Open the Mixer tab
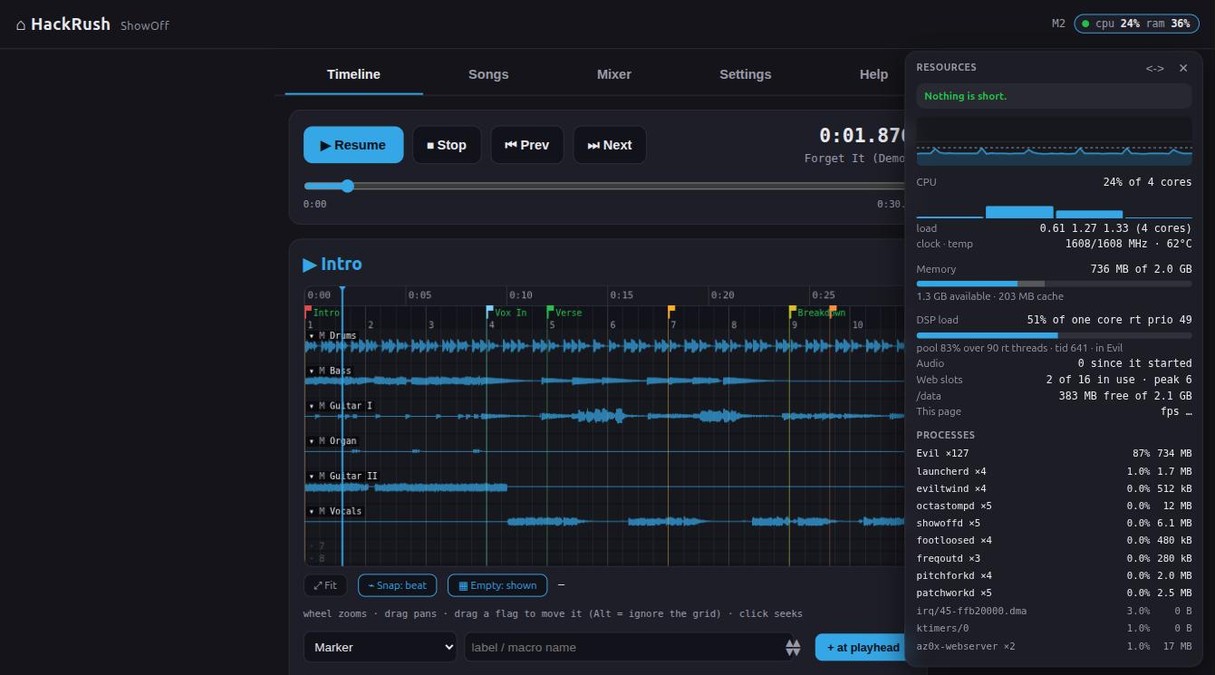Screen dimensions: 1215x675 tap(614, 74)
